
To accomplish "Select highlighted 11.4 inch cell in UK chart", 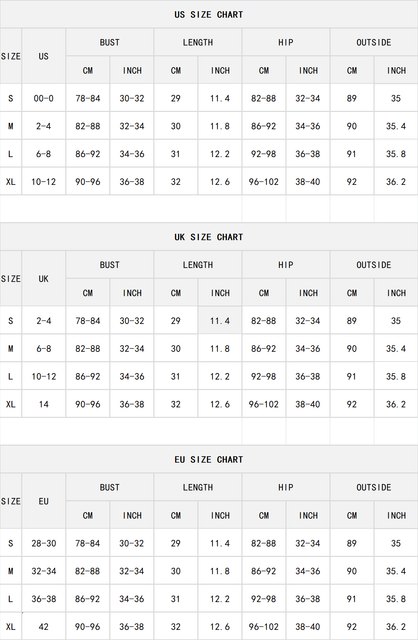I will (220, 320).
